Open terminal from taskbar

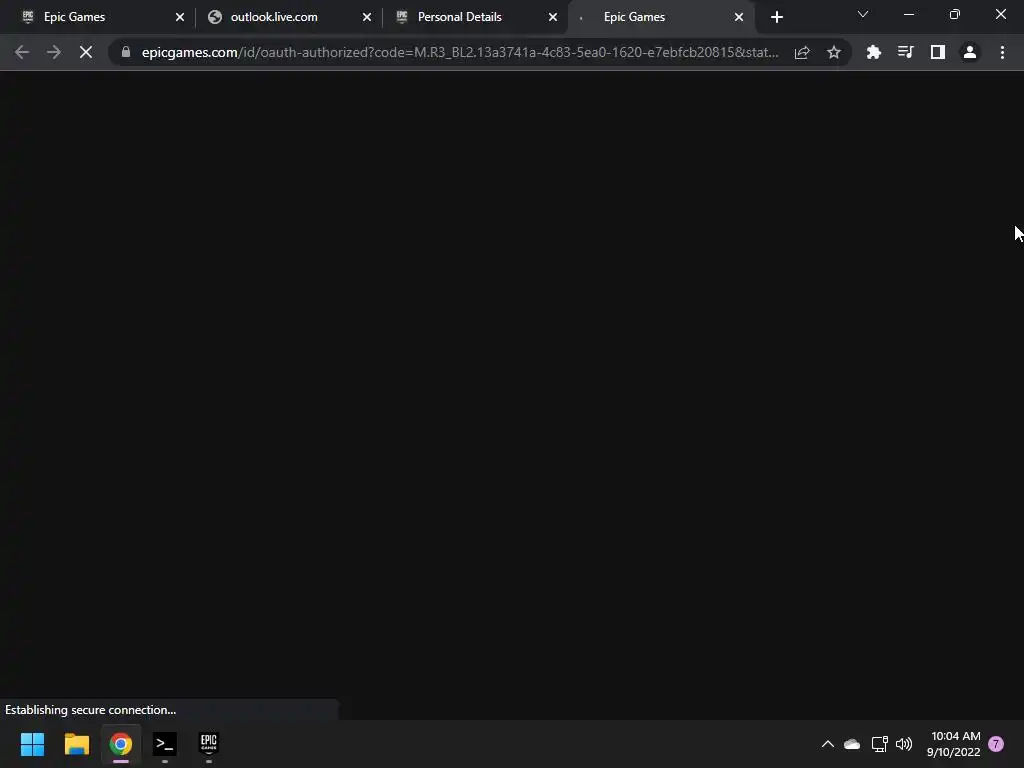click(x=165, y=744)
